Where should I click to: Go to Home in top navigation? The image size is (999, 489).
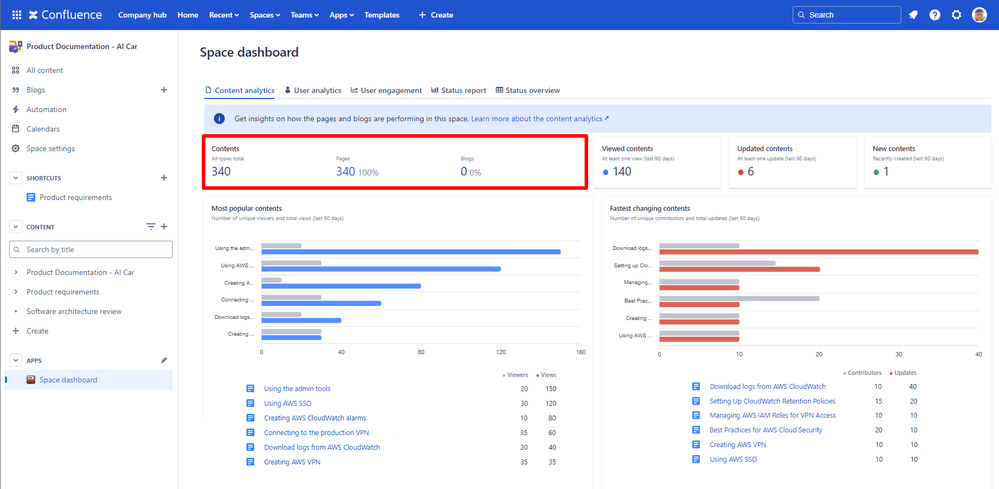click(188, 15)
